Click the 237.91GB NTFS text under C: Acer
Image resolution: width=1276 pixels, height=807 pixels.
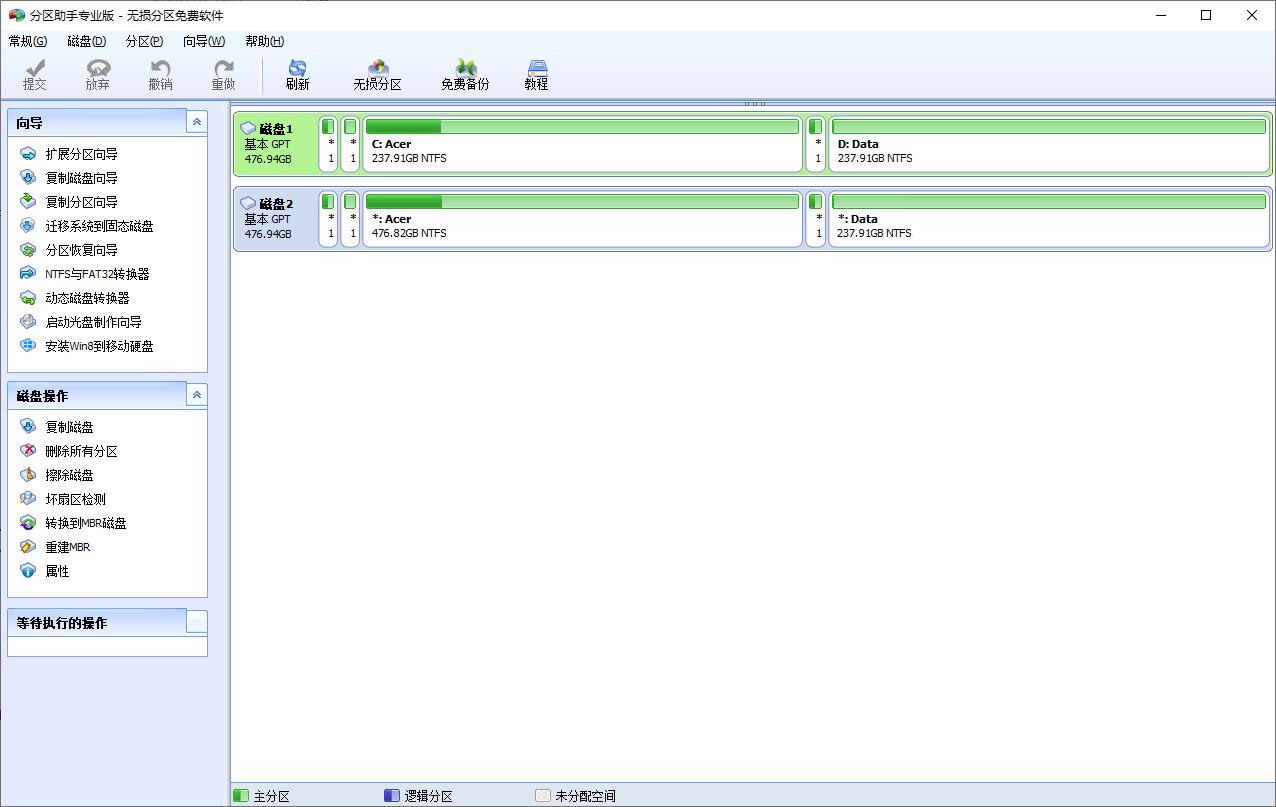pyautogui.click(x=409, y=158)
